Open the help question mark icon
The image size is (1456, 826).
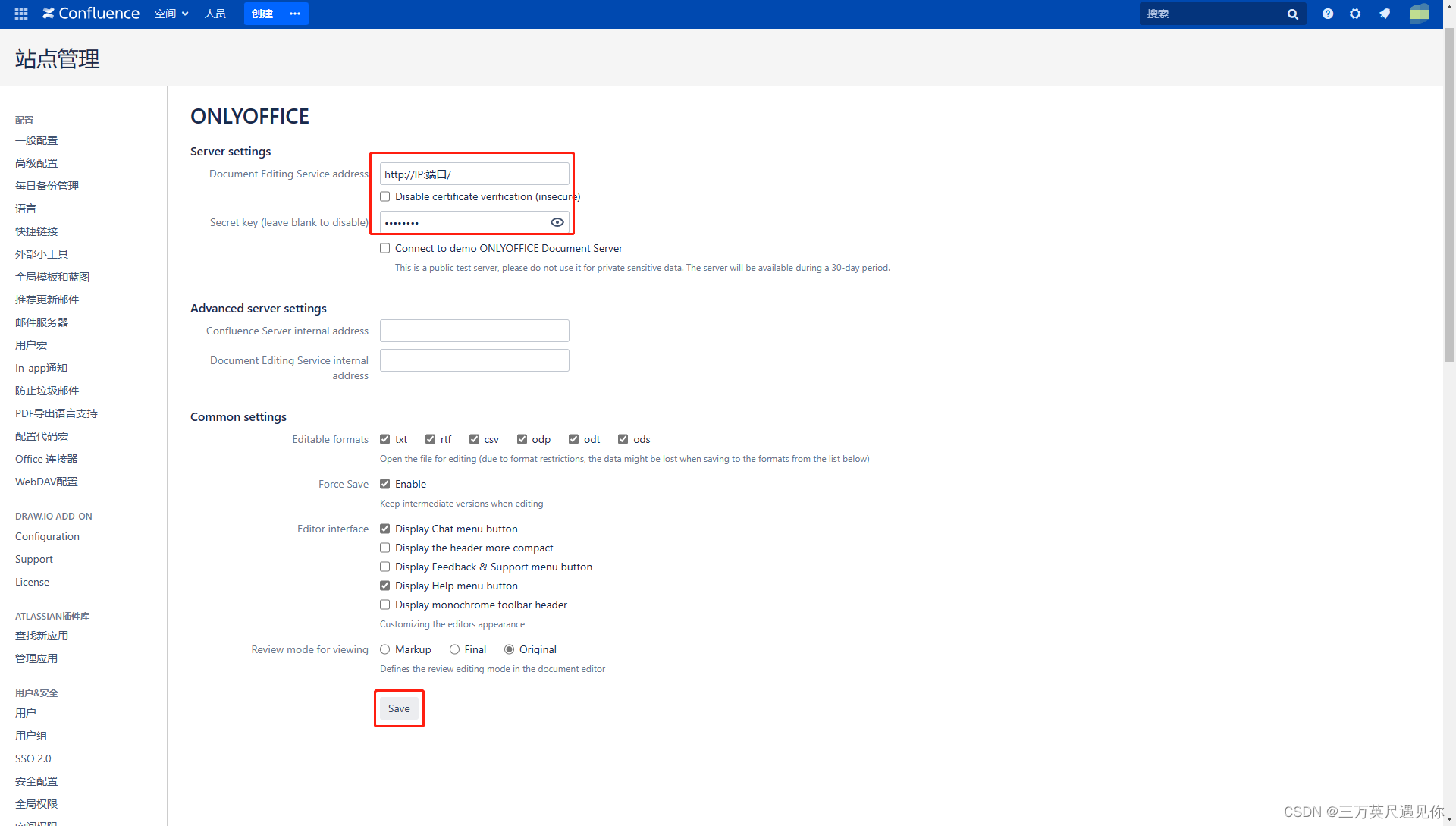tap(1327, 14)
